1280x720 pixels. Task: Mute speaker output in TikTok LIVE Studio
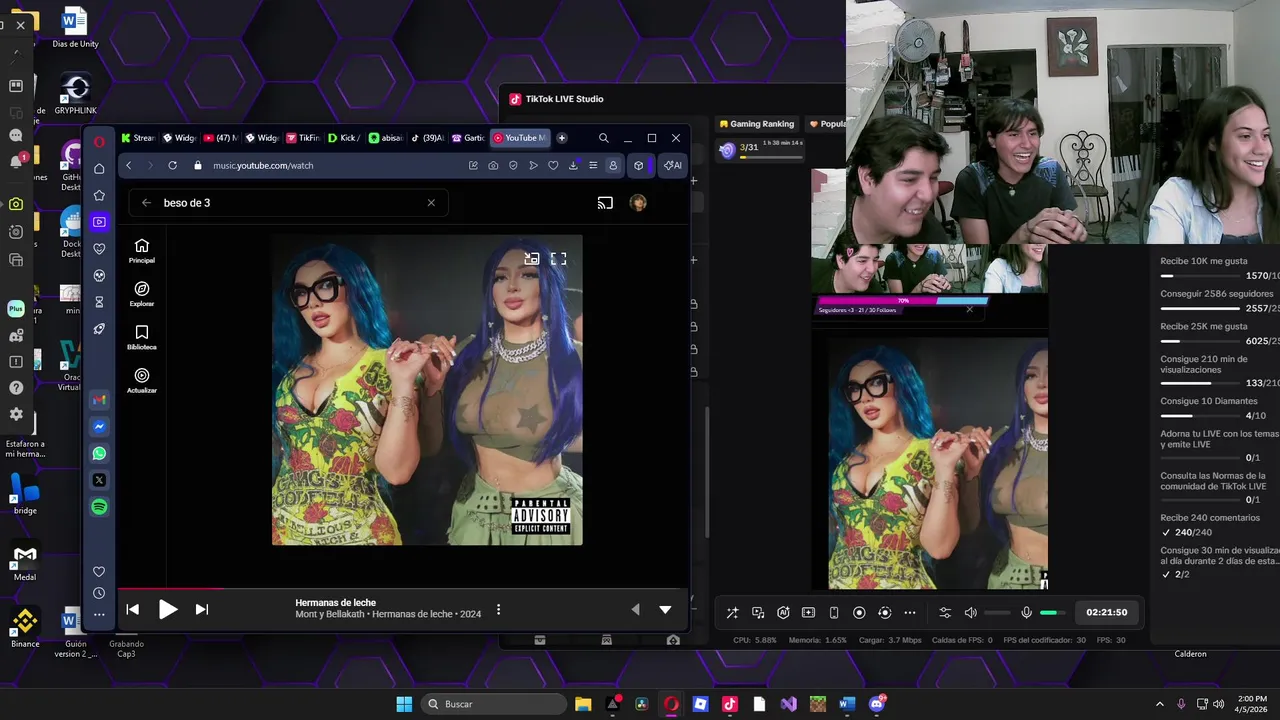[970, 612]
